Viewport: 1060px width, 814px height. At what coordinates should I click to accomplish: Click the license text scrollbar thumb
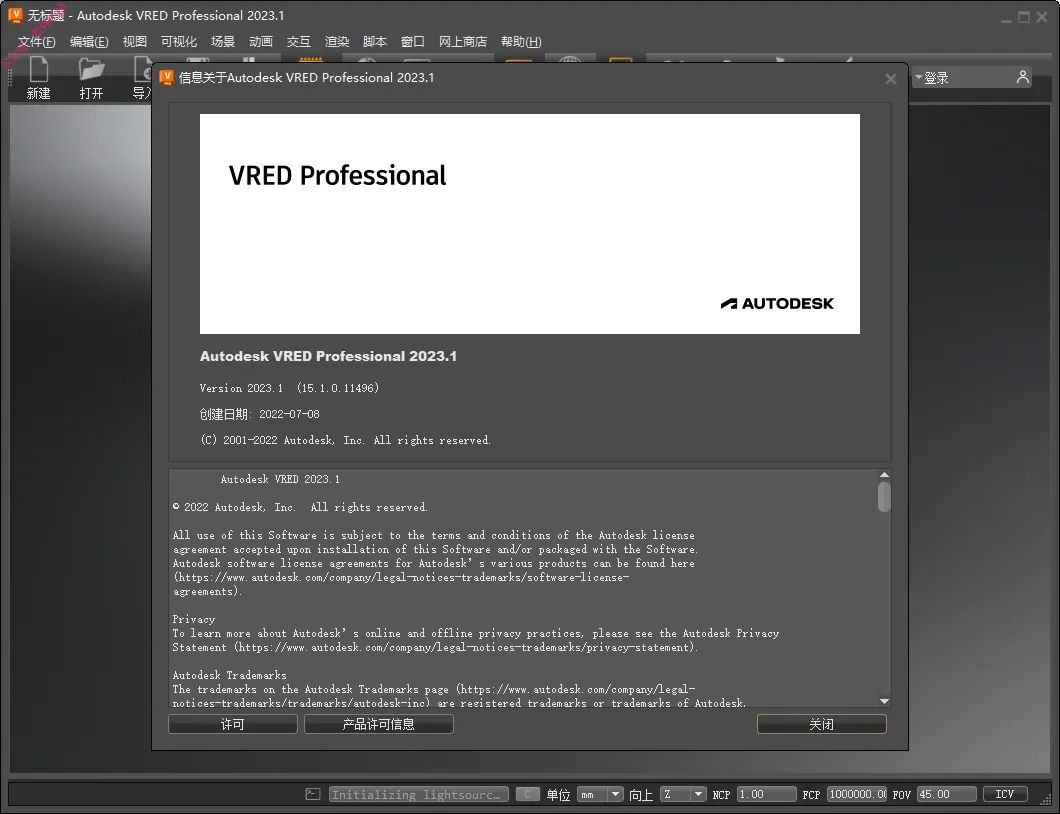point(884,497)
